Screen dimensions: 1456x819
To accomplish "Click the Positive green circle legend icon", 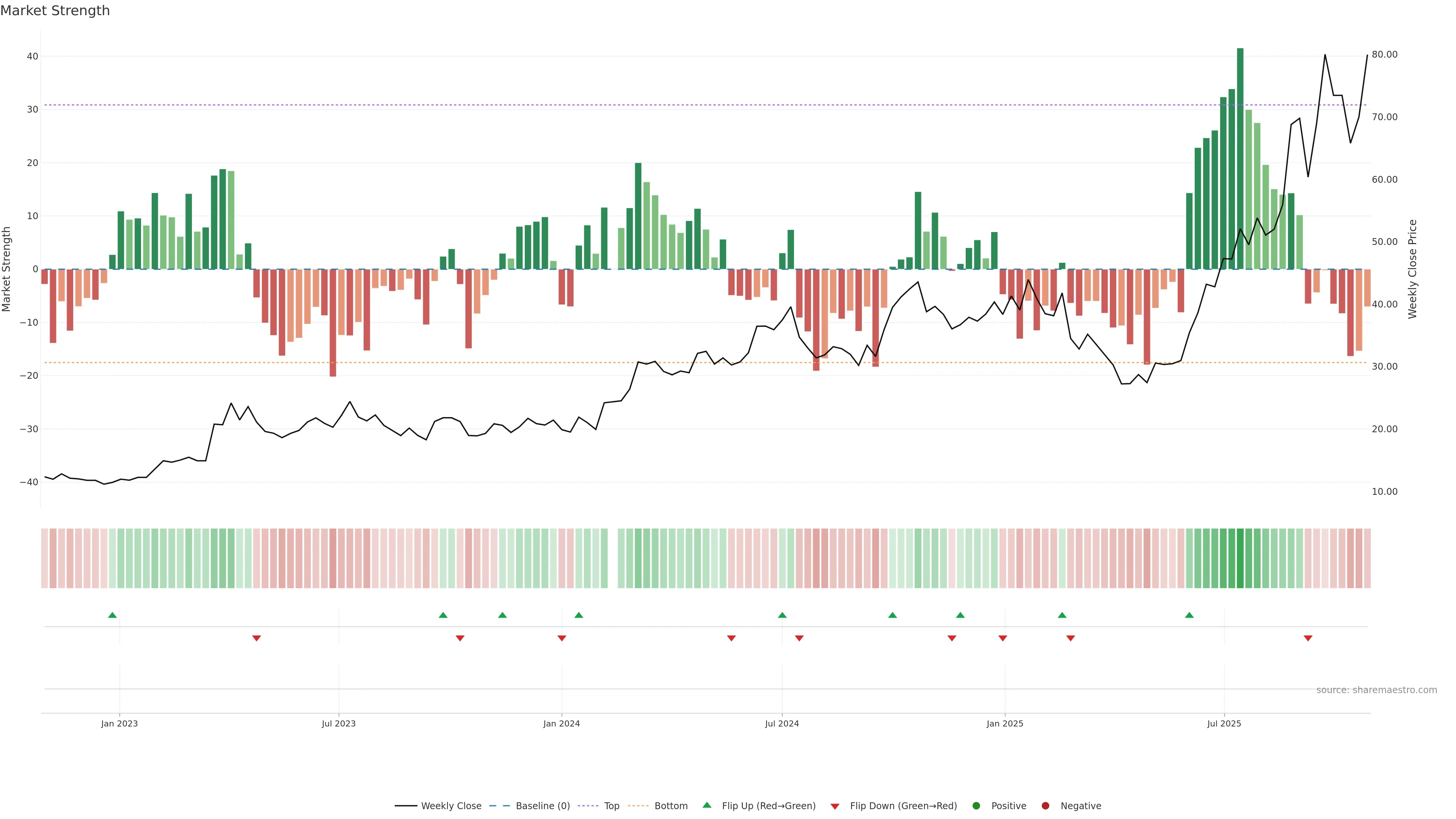I will coord(976,805).
